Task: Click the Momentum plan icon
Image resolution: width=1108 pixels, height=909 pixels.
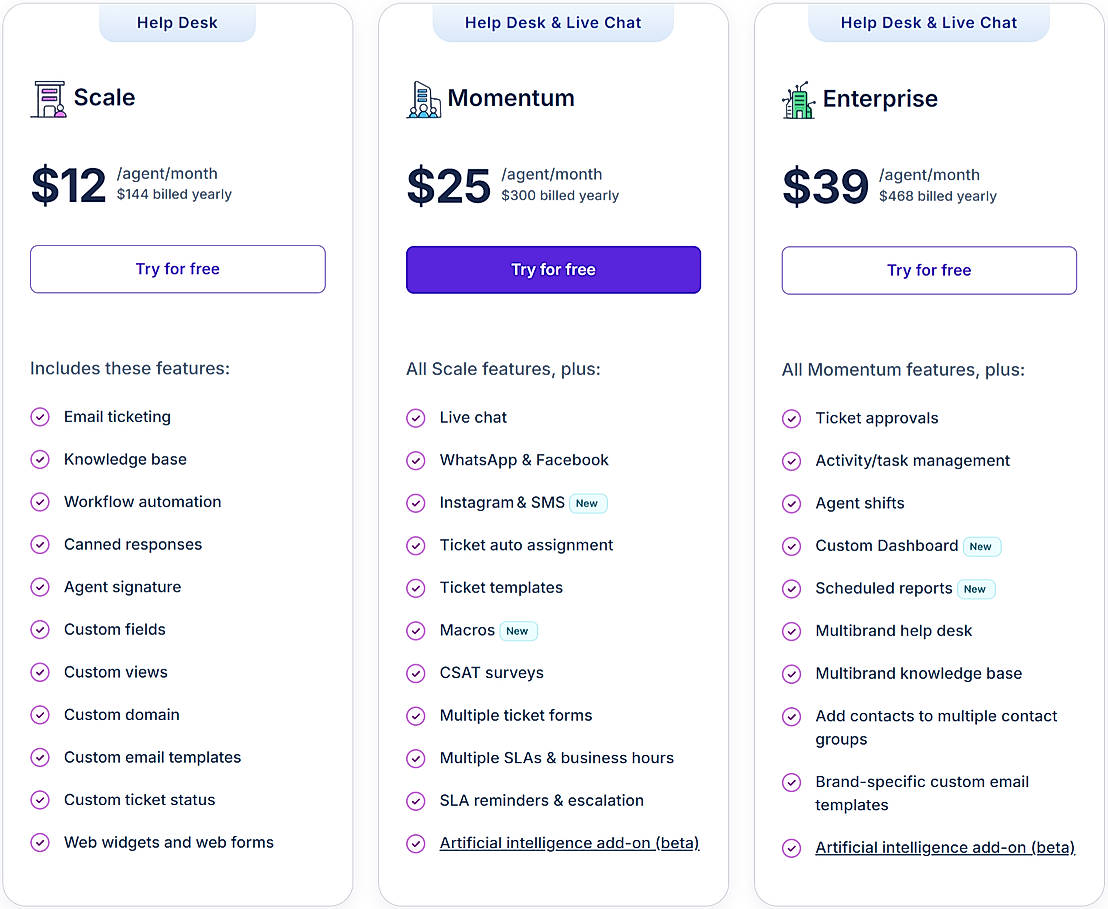Action: (x=424, y=100)
